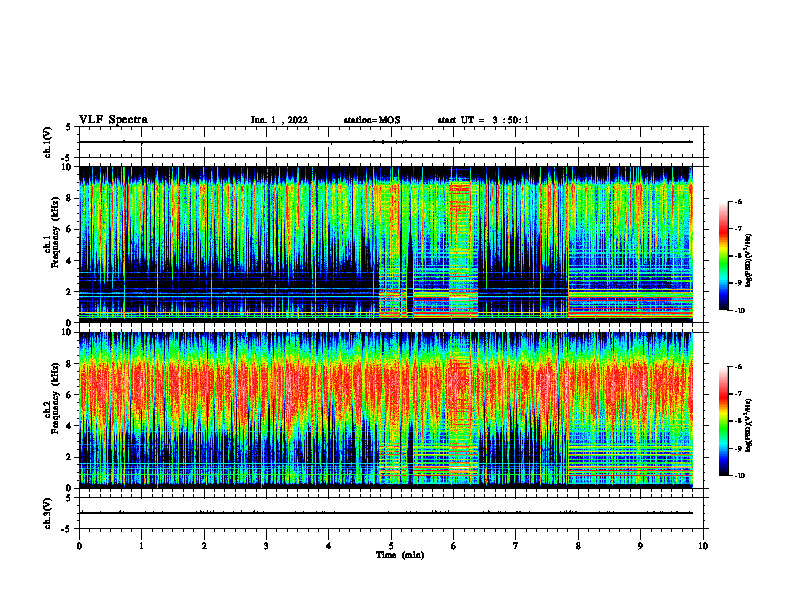This screenshot has width=792, height=612.
Task: Click the time axis tick label "10"
Action: (x=703, y=546)
